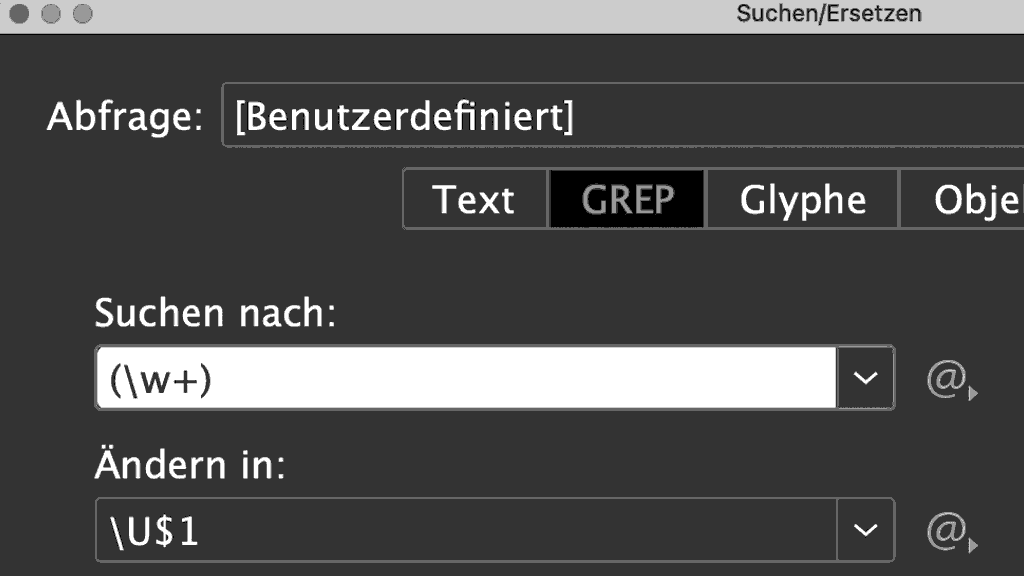Click the Abfrage: label
The image size is (1024, 576).
125,117
